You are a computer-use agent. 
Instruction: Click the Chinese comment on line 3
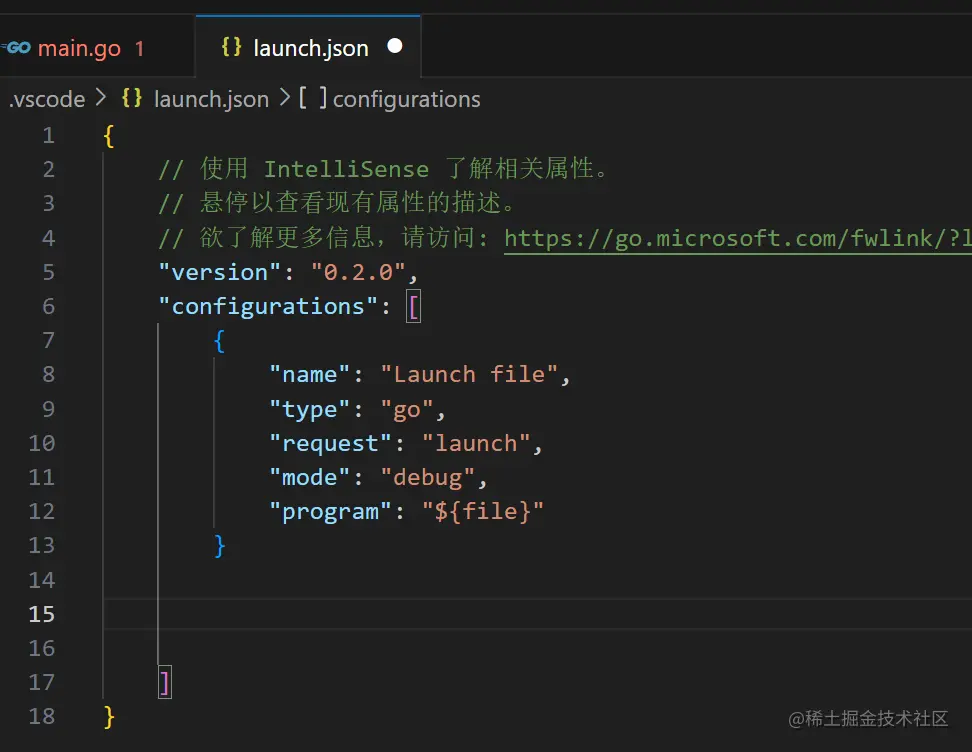pos(337,203)
